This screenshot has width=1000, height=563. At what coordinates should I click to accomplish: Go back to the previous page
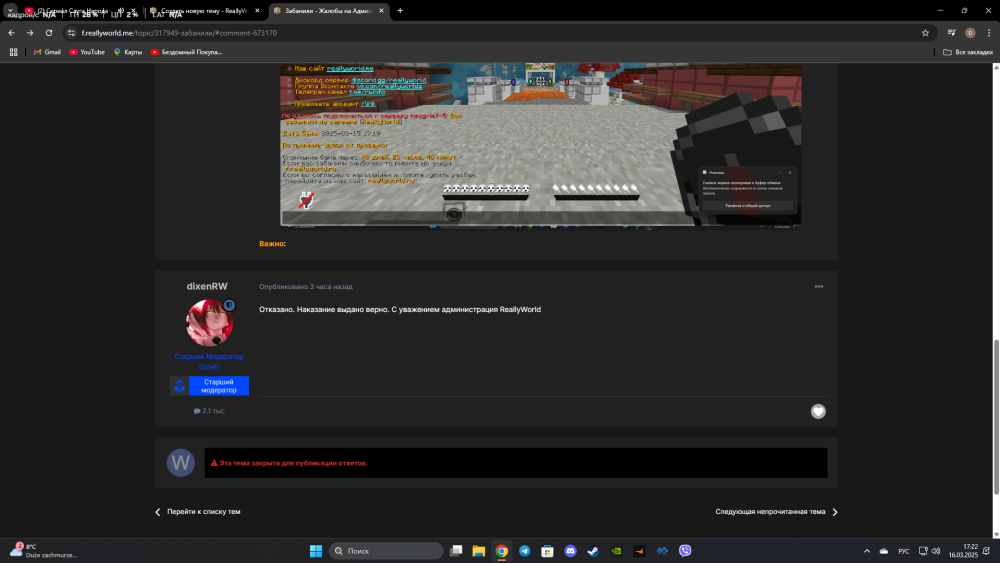[11, 33]
